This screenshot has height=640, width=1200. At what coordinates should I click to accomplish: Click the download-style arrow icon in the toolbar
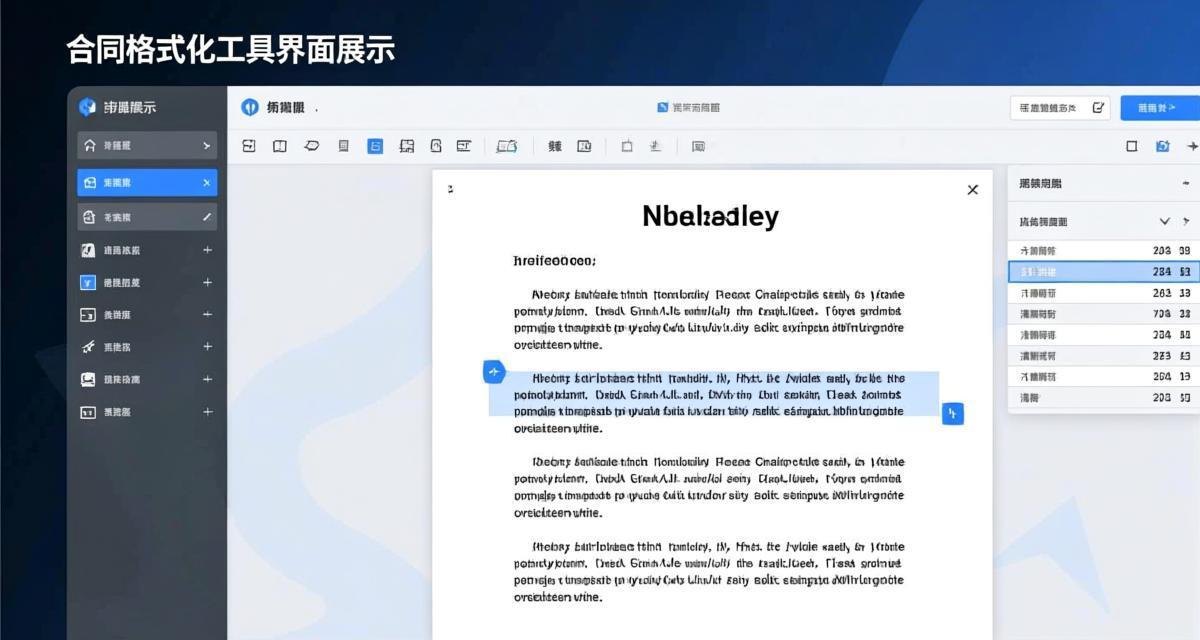tap(655, 146)
